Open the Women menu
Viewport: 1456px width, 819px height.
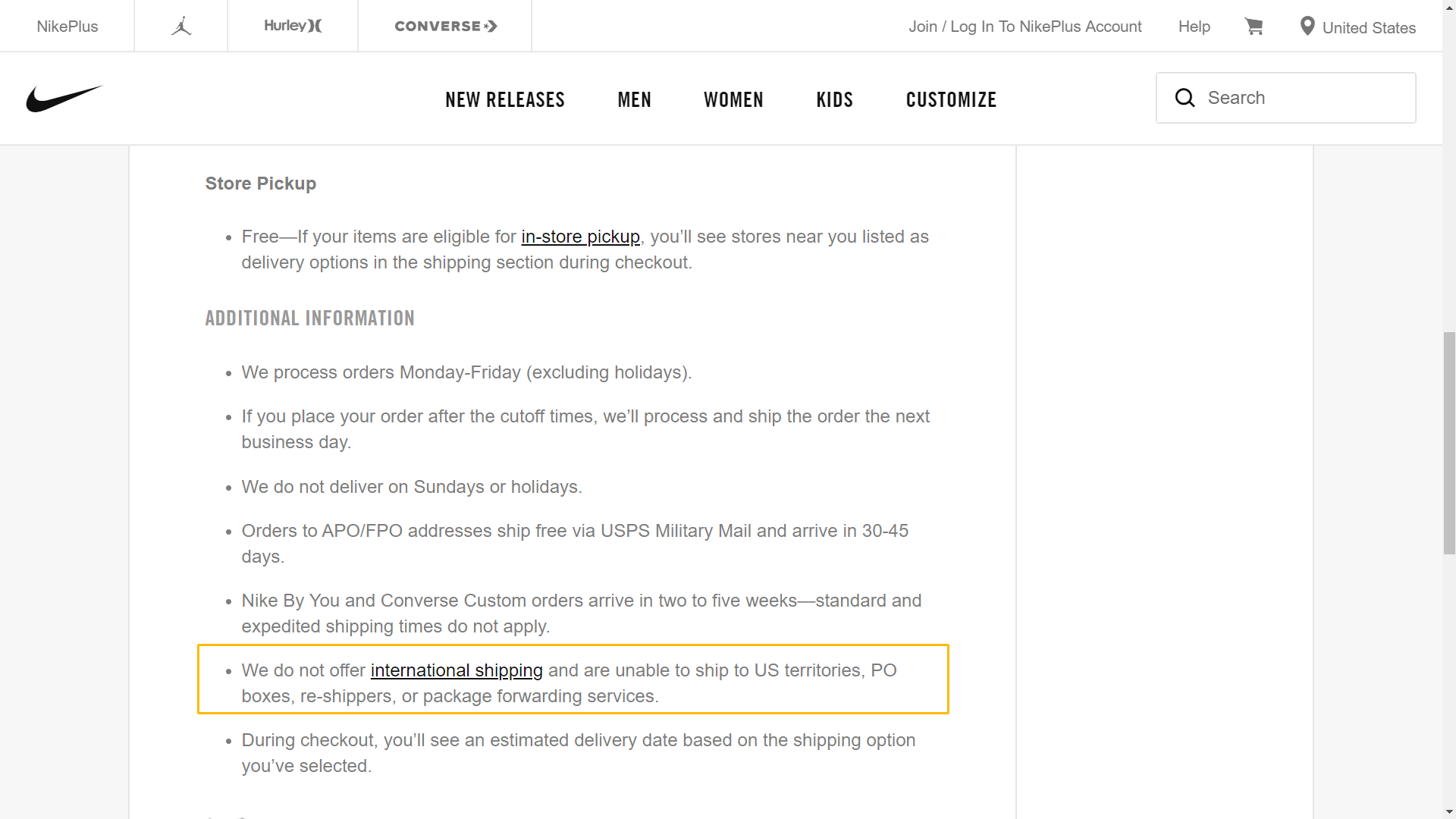click(x=733, y=99)
